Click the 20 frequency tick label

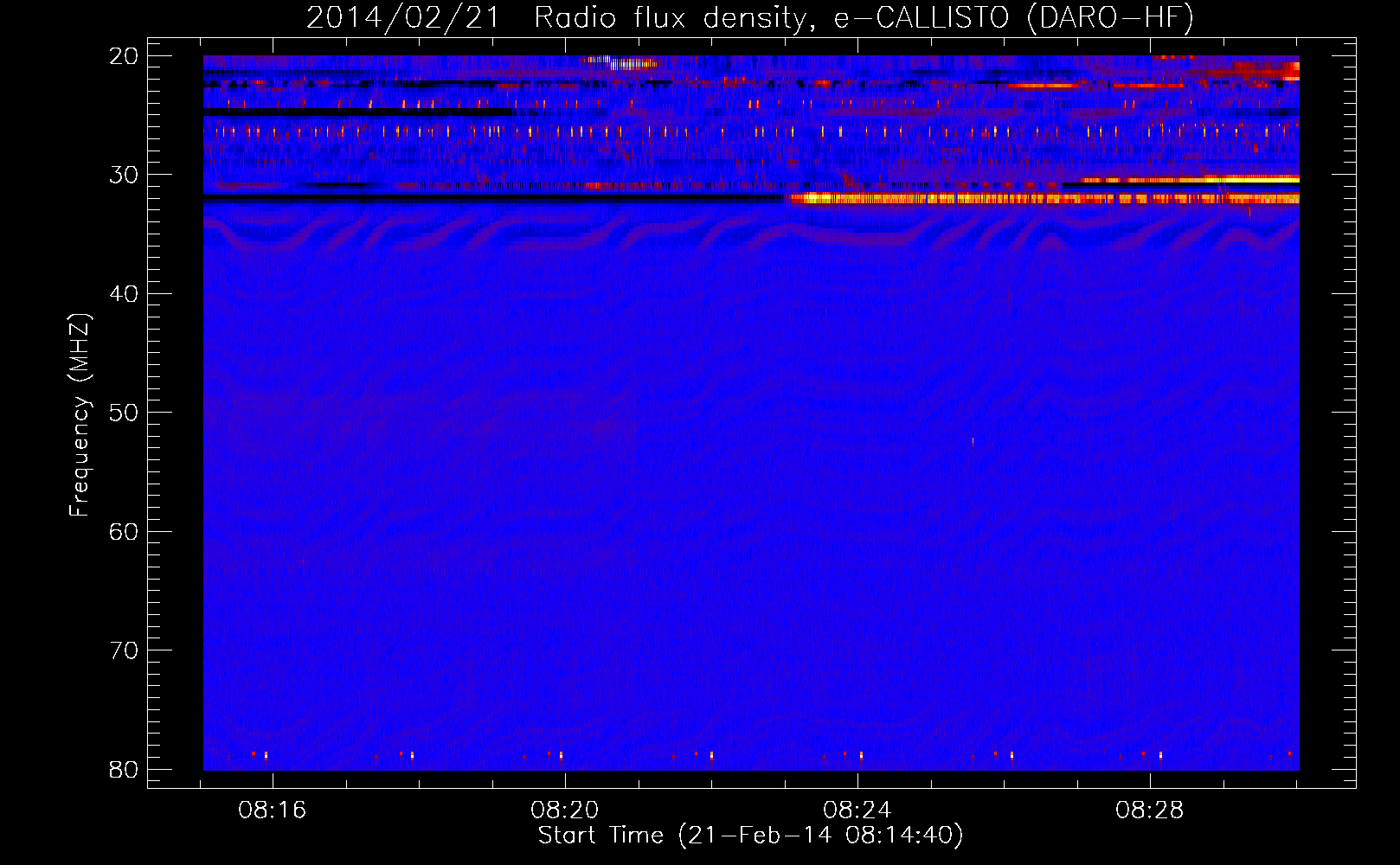click(124, 56)
